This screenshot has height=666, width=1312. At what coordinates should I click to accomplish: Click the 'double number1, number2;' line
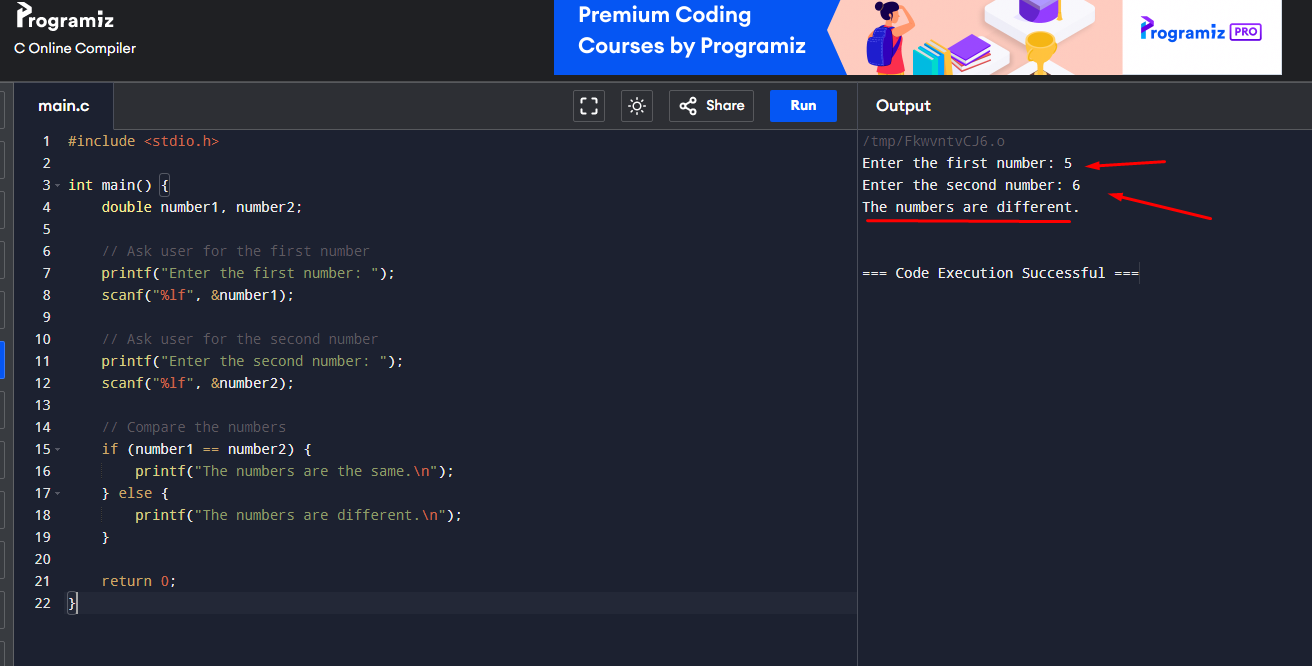tap(201, 207)
